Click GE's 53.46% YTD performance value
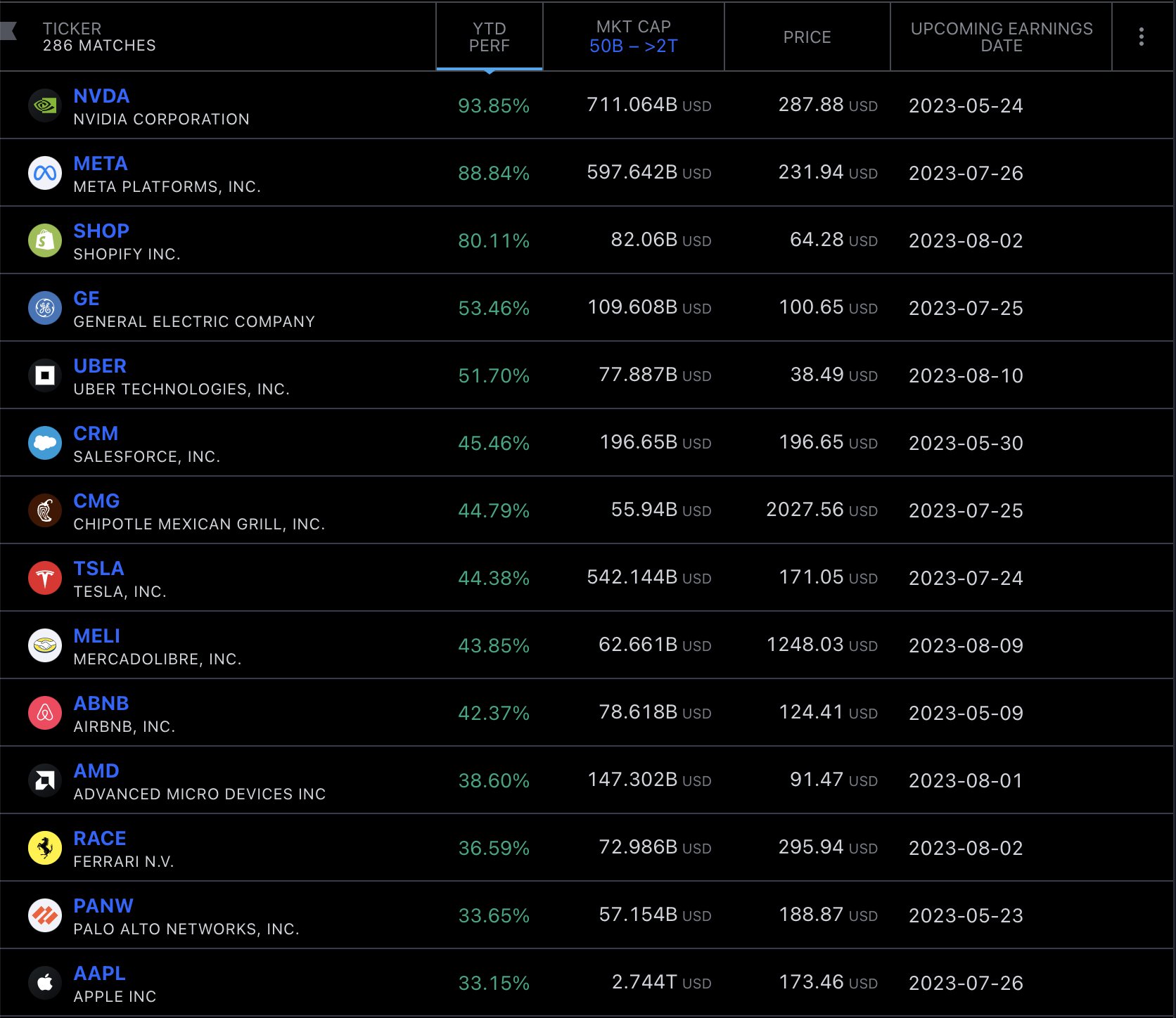The width and height of the screenshot is (1176, 1018). click(x=494, y=308)
